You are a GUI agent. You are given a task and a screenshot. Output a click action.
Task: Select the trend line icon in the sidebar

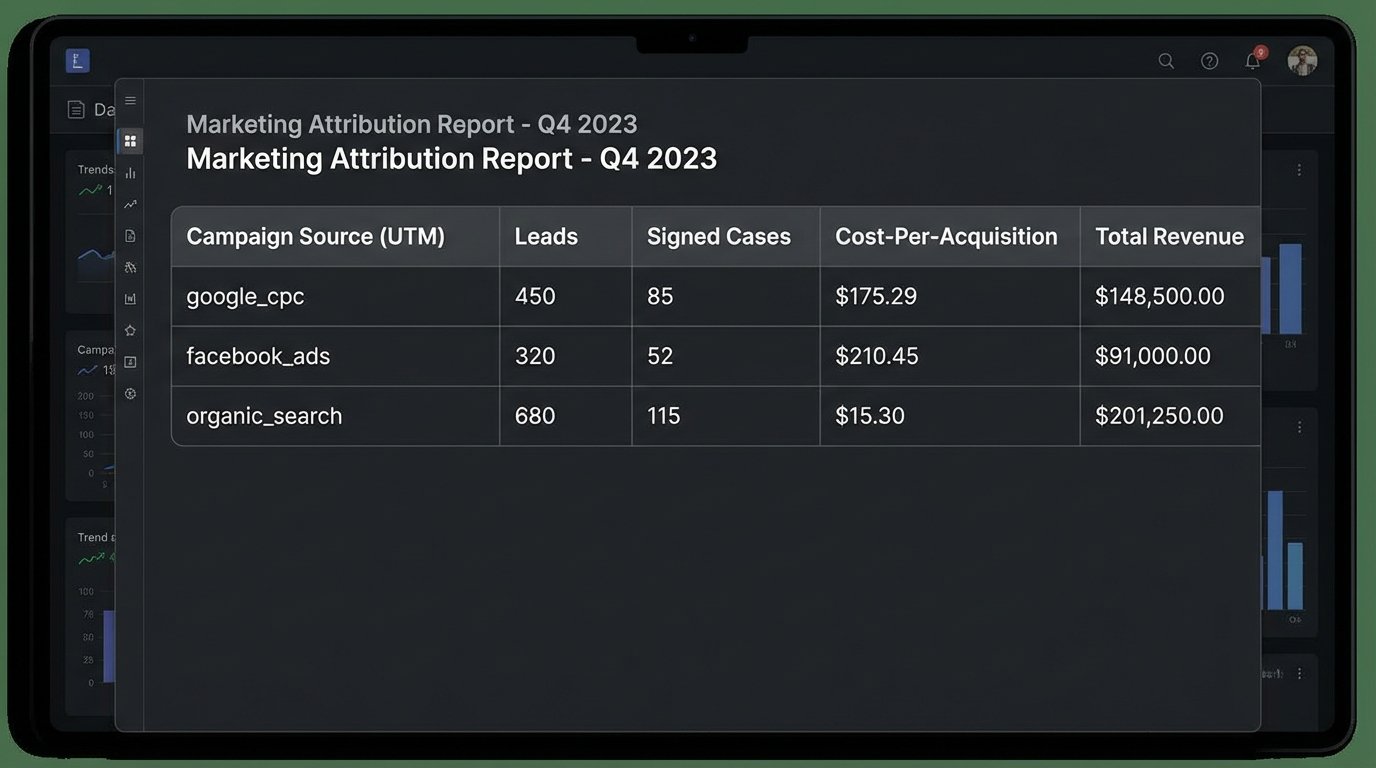tap(130, 203)
